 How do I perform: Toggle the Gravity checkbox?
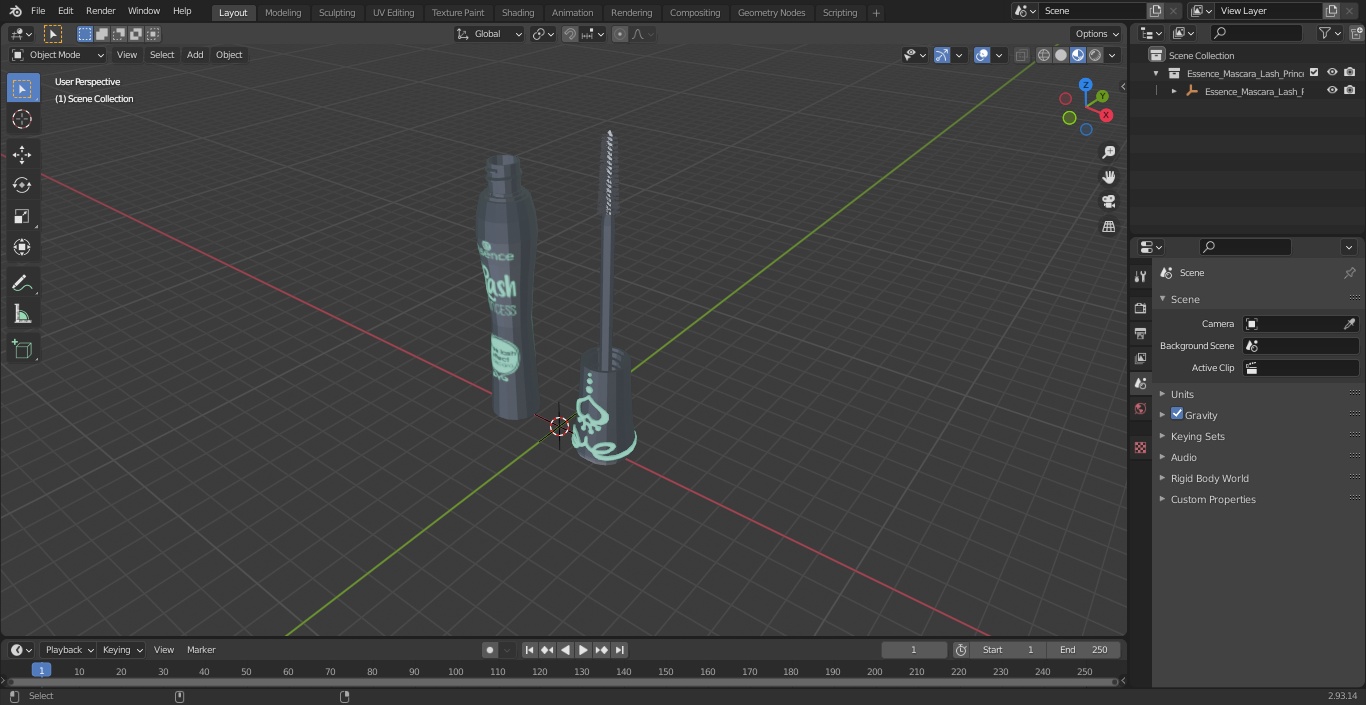(x=1177, y=414)
